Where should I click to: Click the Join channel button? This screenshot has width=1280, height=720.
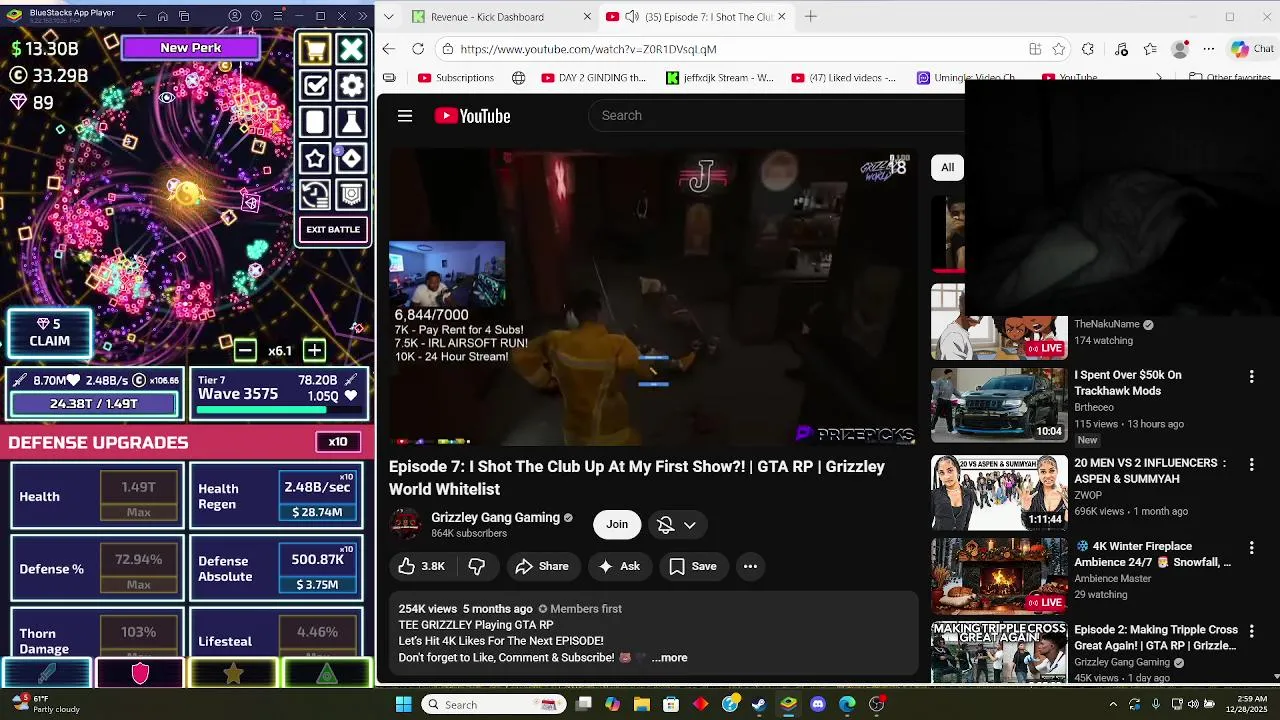click(x=617, y=524)
